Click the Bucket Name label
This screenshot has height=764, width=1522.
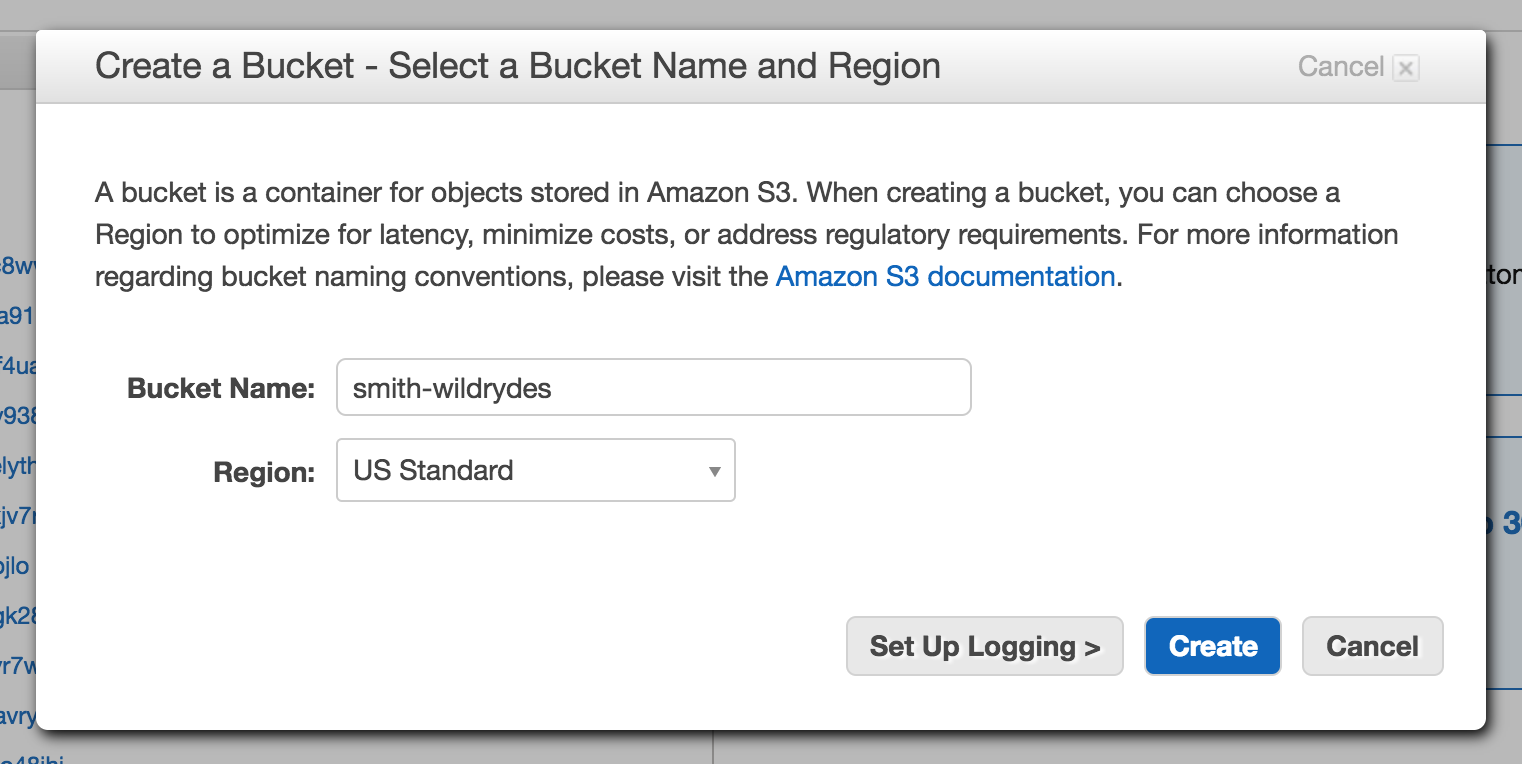[x=221, y=388]
